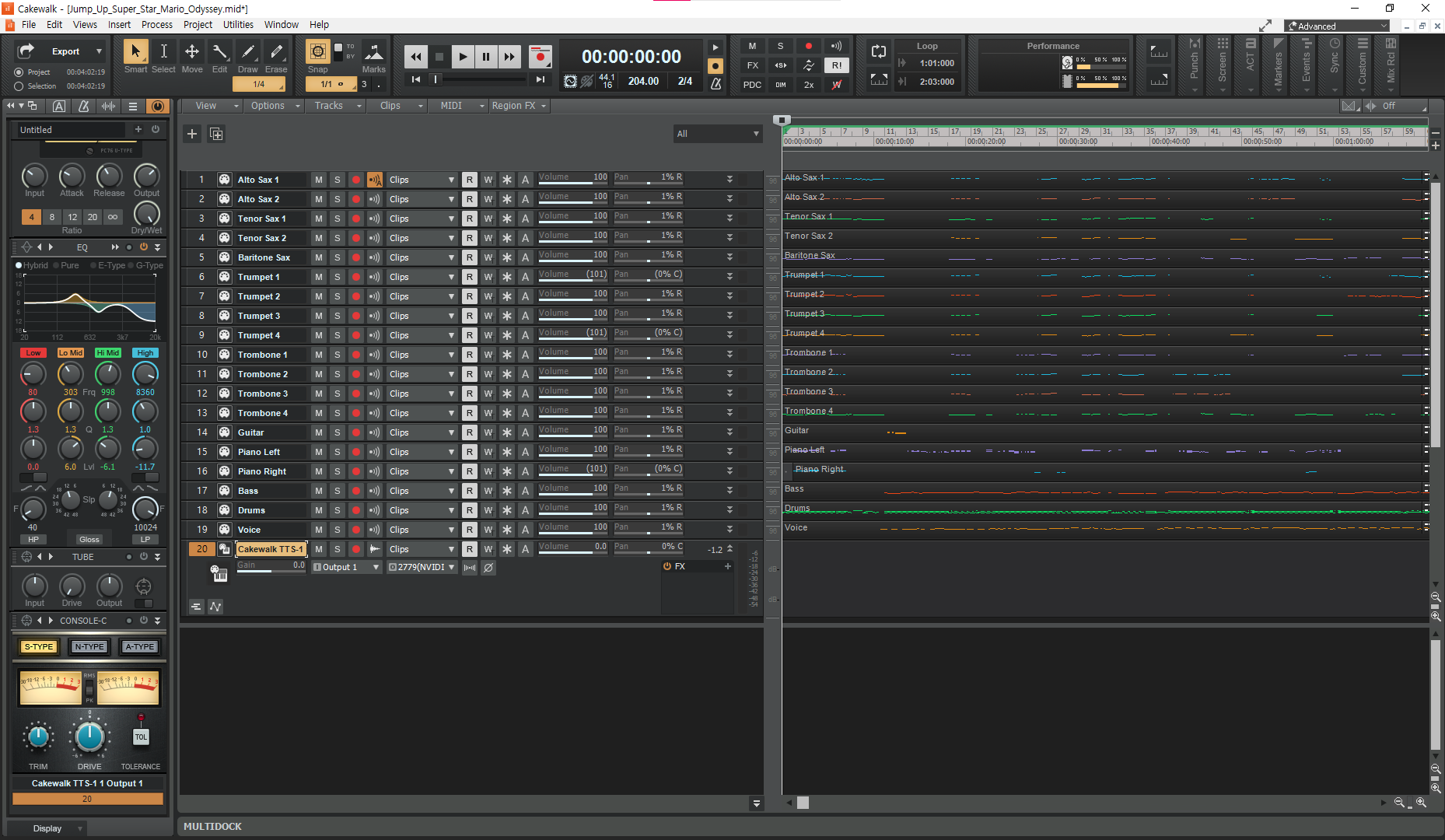Screen dimensions: 1445x840
Task: Select the Selection export radio button
Action: tap(19, 86)
